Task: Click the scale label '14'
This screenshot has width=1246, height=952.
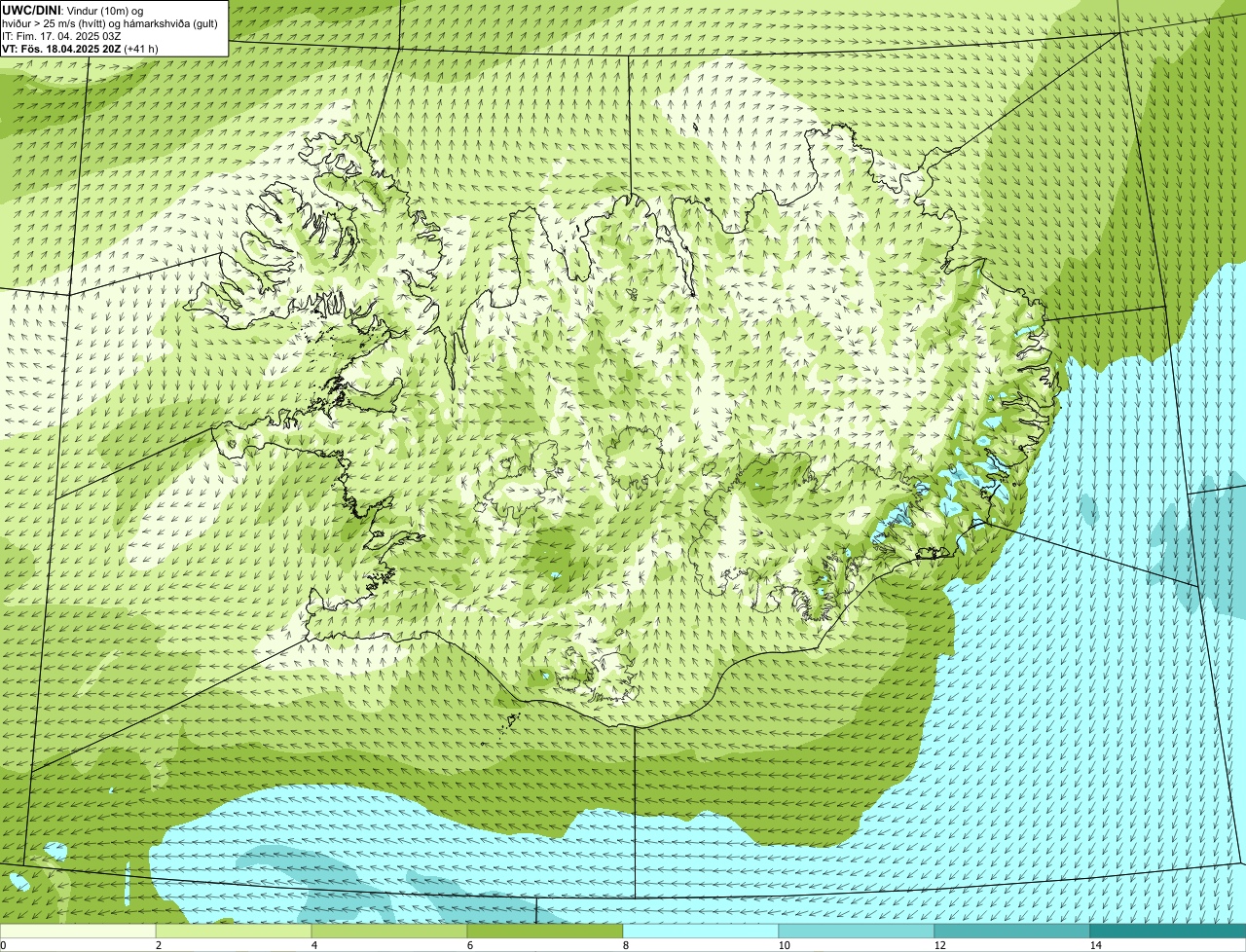Action: [1095, 945]
